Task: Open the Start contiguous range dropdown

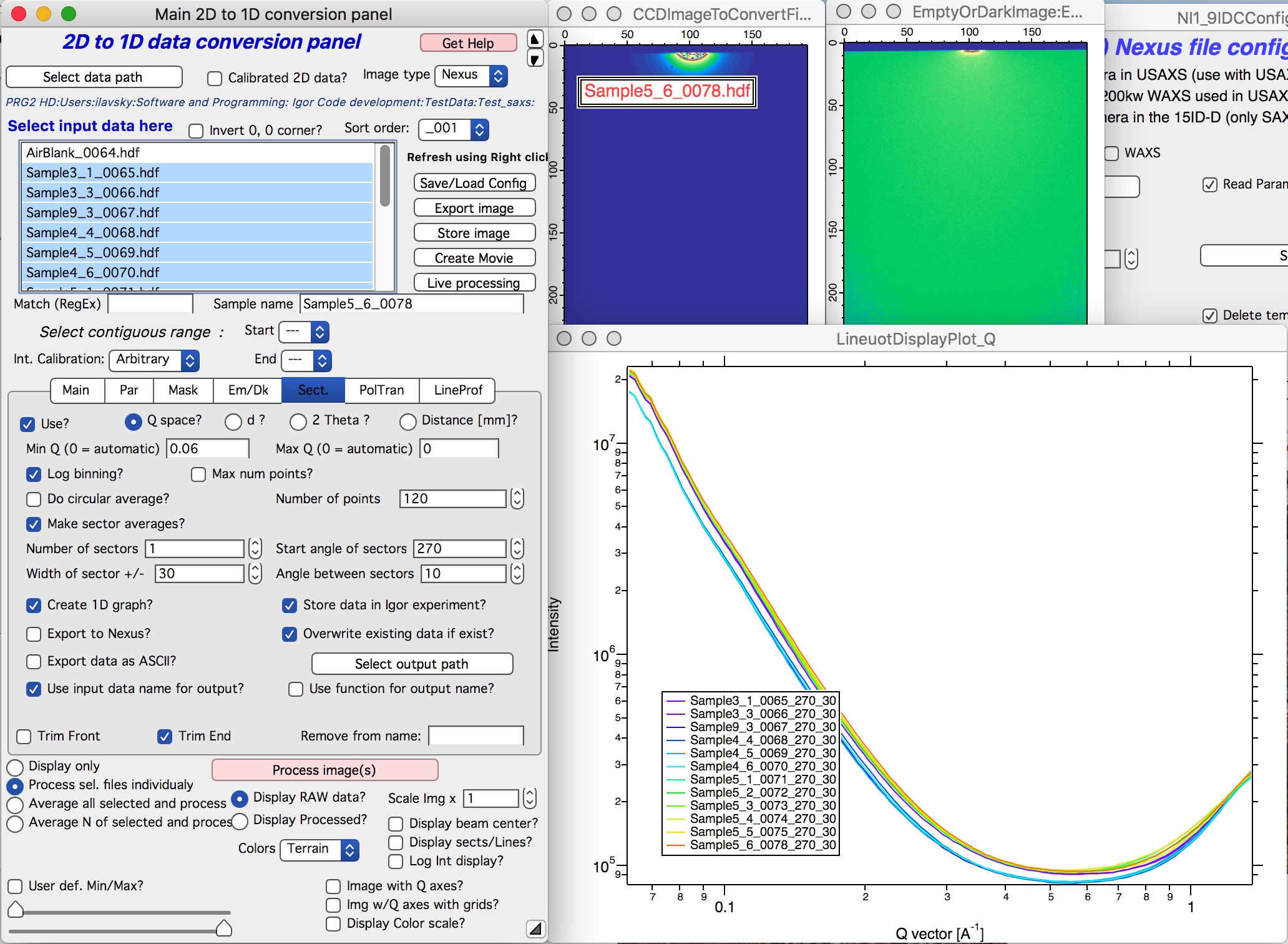Action: click(304, 332)
